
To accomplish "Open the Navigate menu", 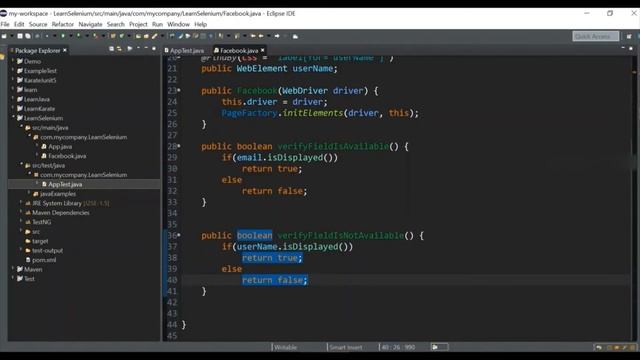I will coord(90,24).
